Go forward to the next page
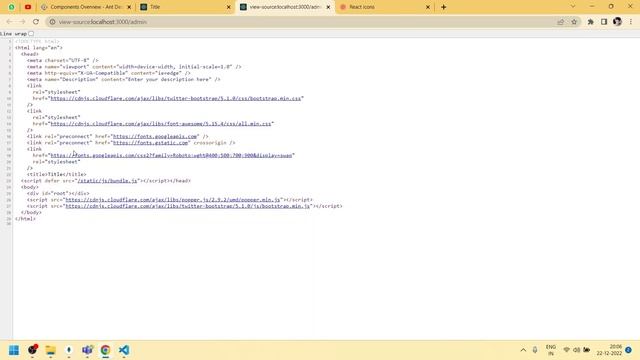The image size is (640, 360). click(22, 22)
